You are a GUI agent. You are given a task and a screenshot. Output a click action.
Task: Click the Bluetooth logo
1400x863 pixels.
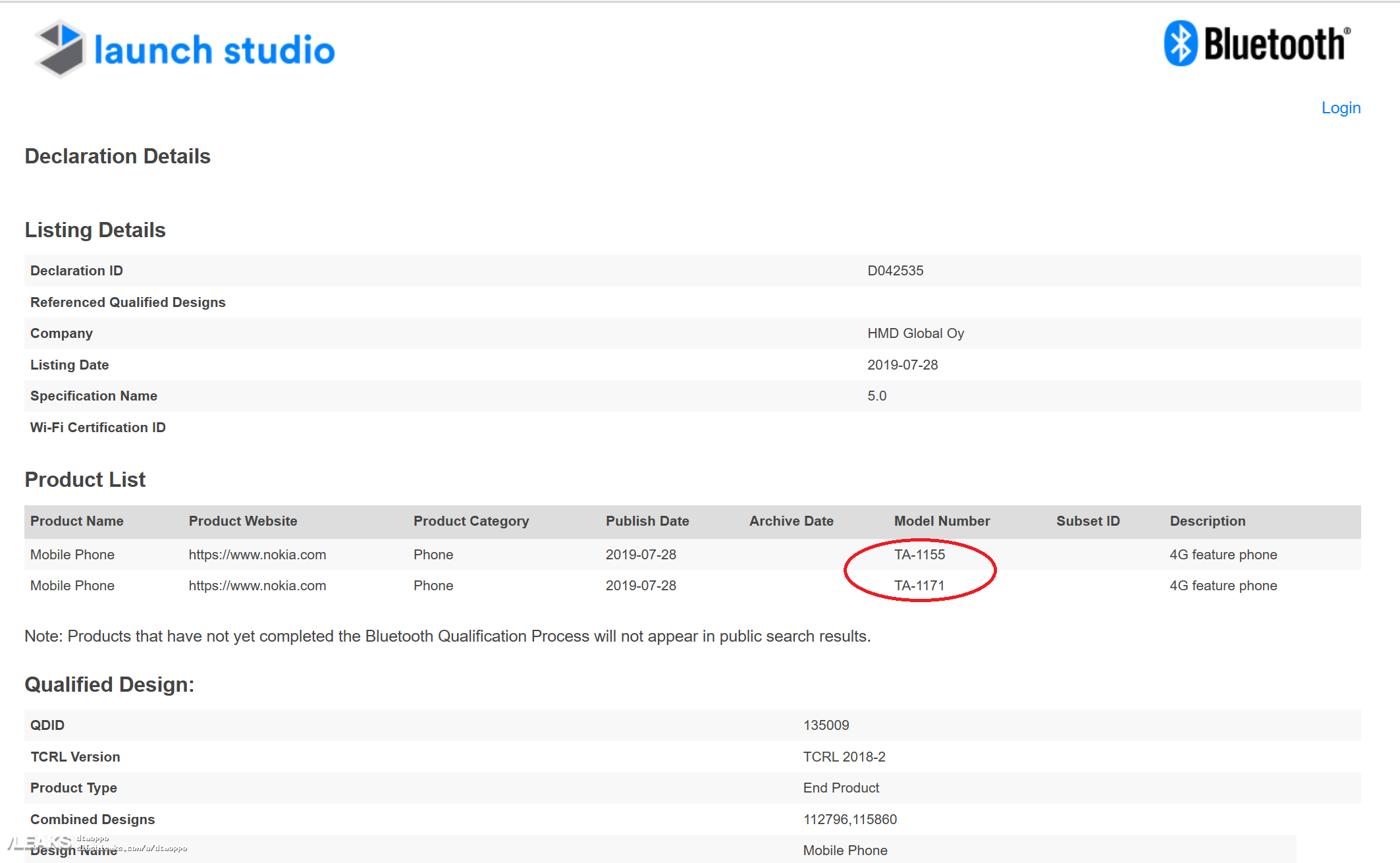point(1257,43)
